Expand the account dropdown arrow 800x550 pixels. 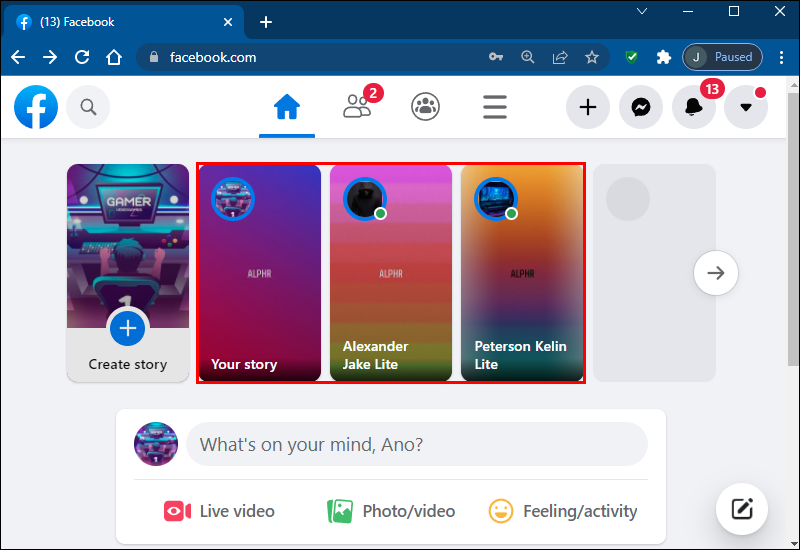(x=746, y=107)
